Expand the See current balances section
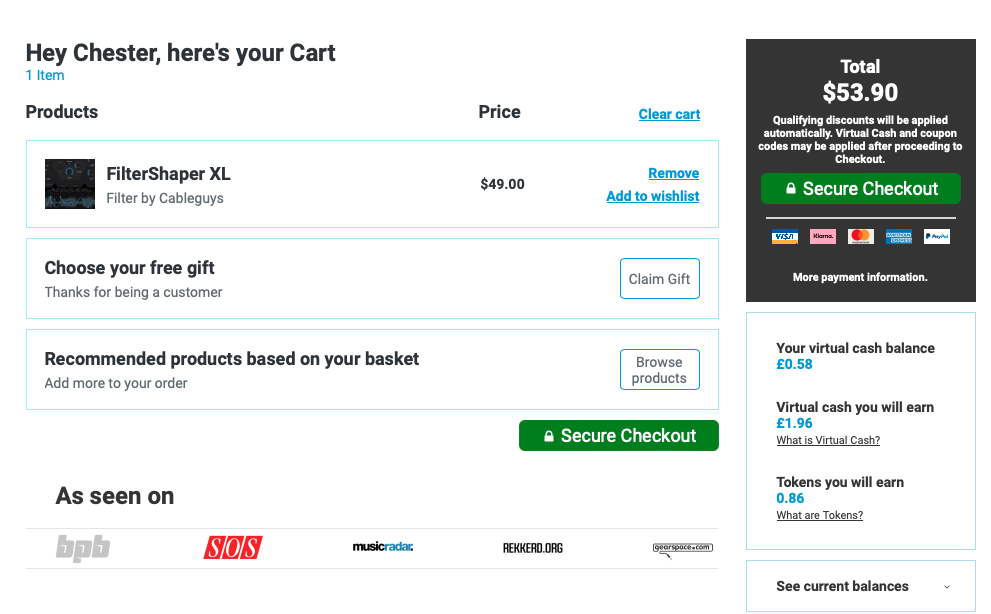Screen dimensions: 991x614 tap(861, 586)
